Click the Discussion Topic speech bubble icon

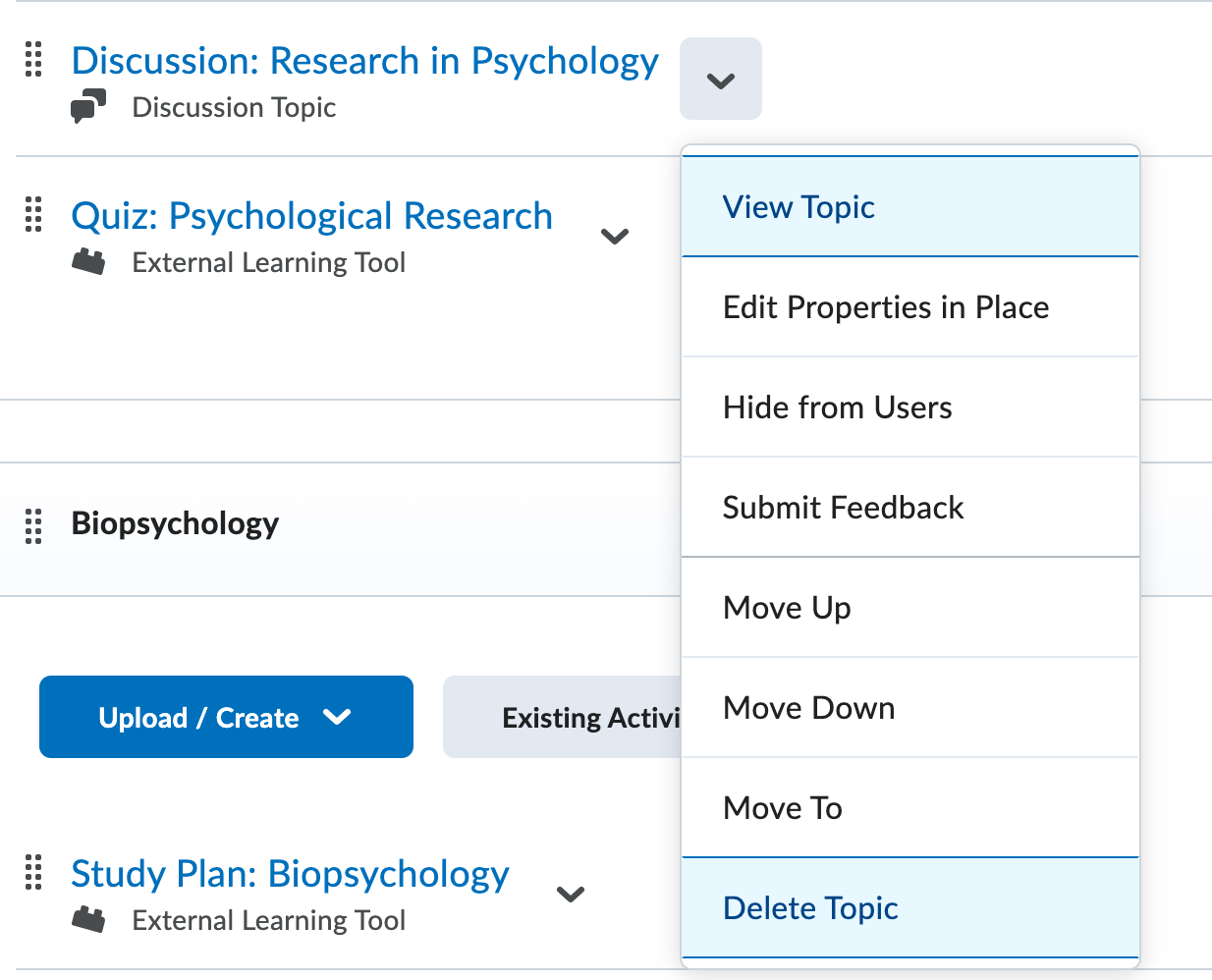(88, 106)
